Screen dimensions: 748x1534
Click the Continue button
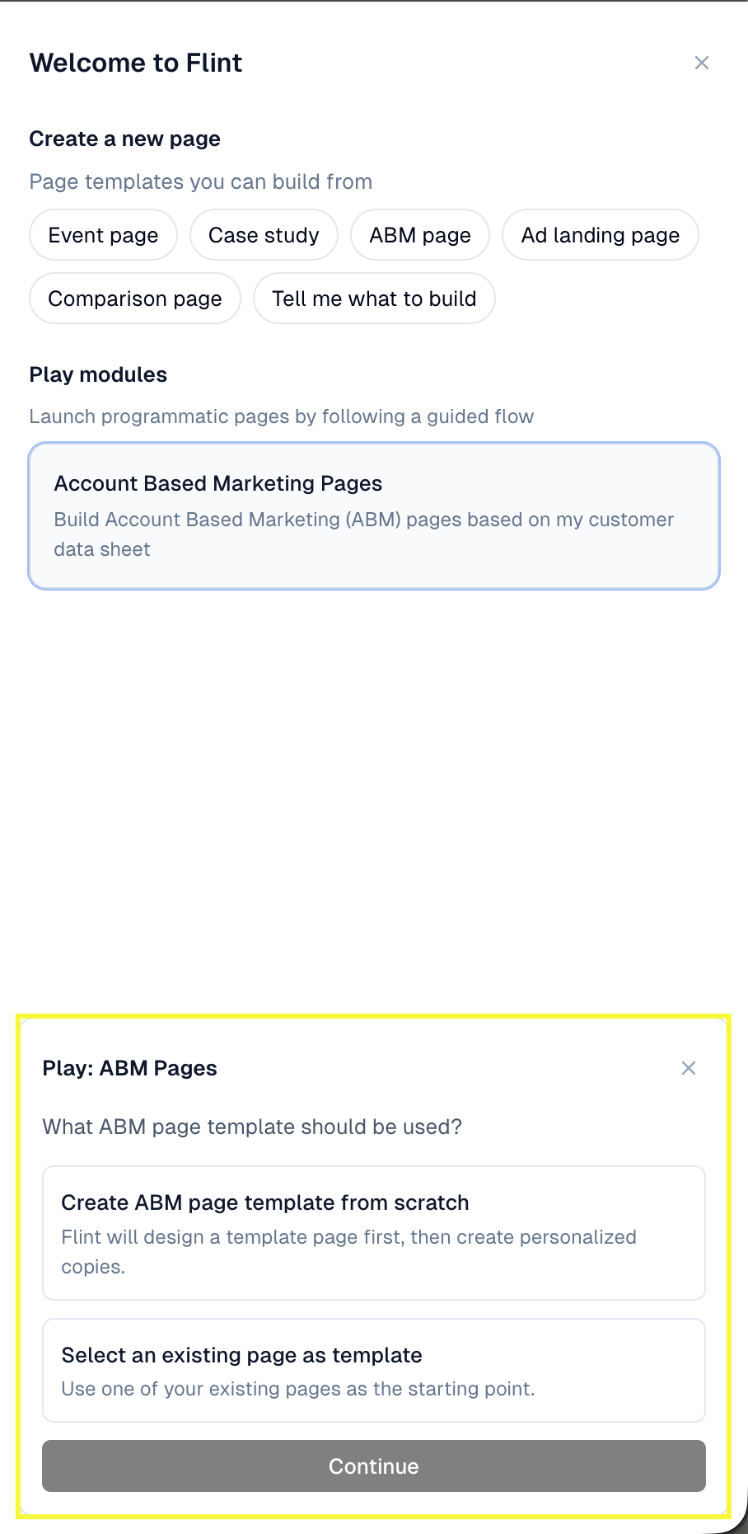(x=374, y=1466)
